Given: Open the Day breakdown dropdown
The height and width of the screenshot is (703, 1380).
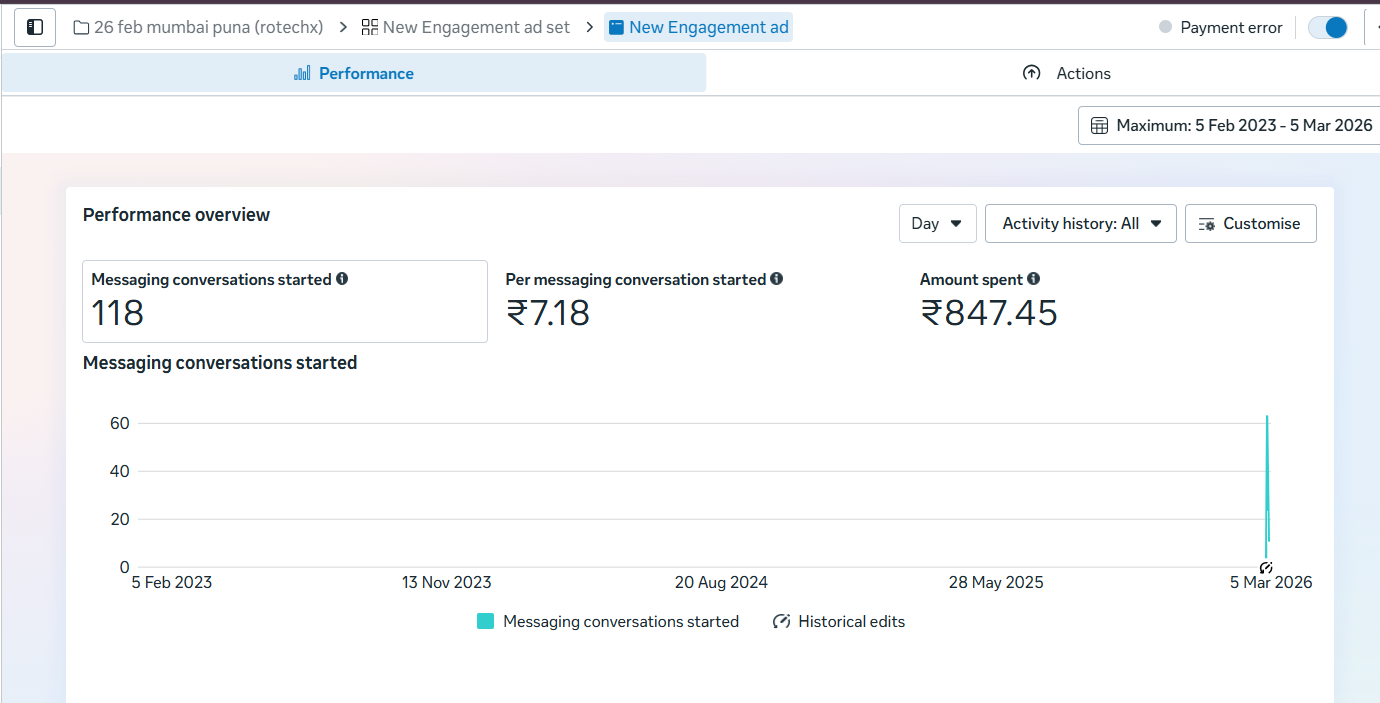Looking at the screenshot, I should coord(937,223).
